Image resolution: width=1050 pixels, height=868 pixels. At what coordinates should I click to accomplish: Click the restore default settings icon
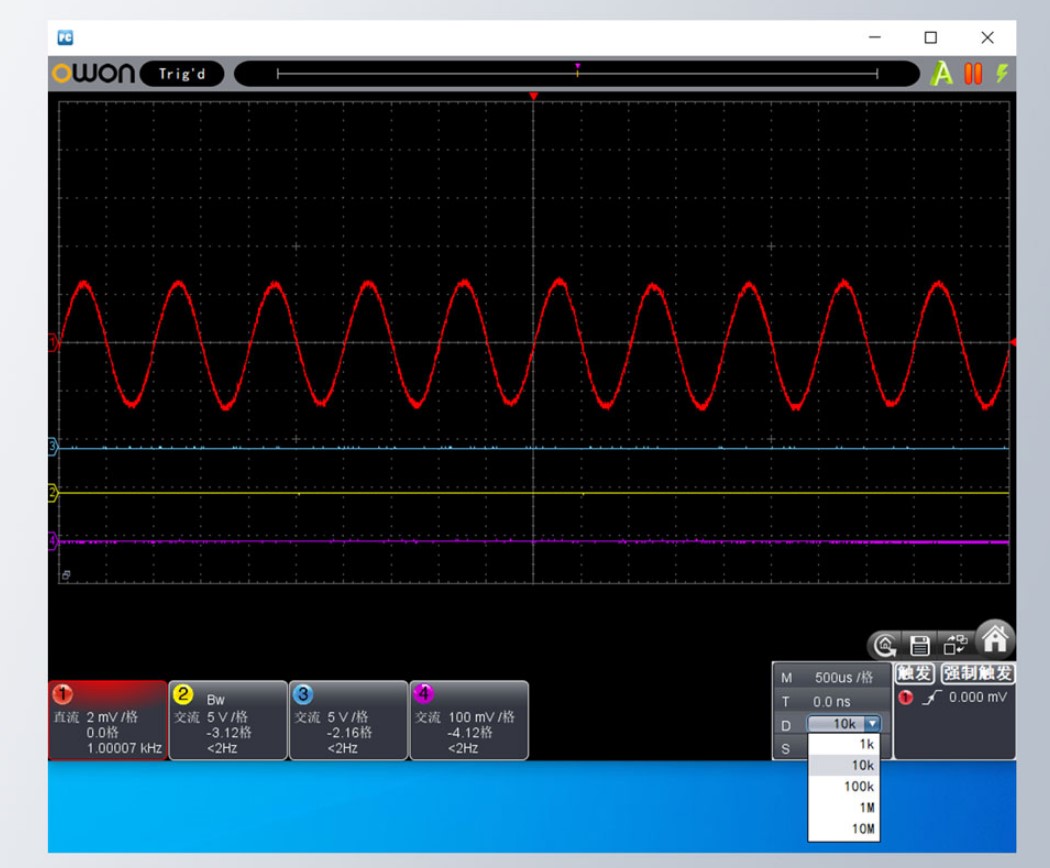point(885,646)
